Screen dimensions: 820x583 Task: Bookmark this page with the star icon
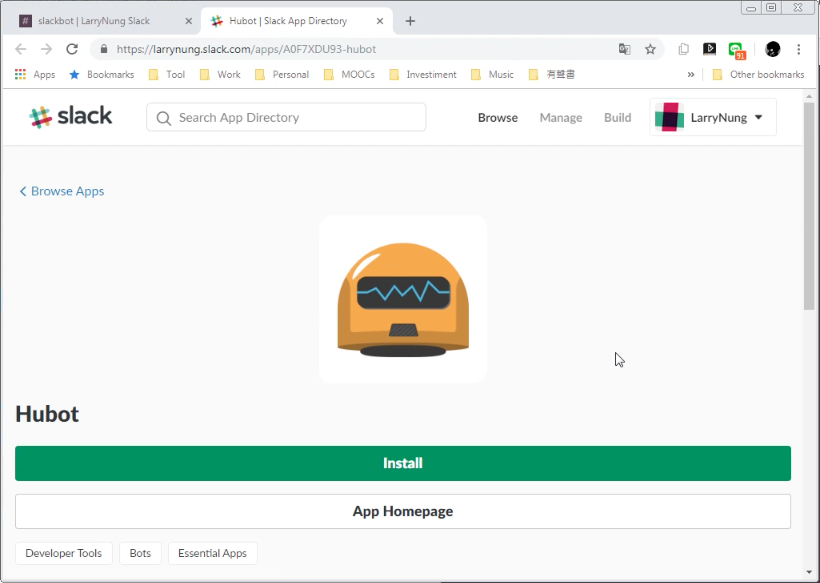[650, 49]
